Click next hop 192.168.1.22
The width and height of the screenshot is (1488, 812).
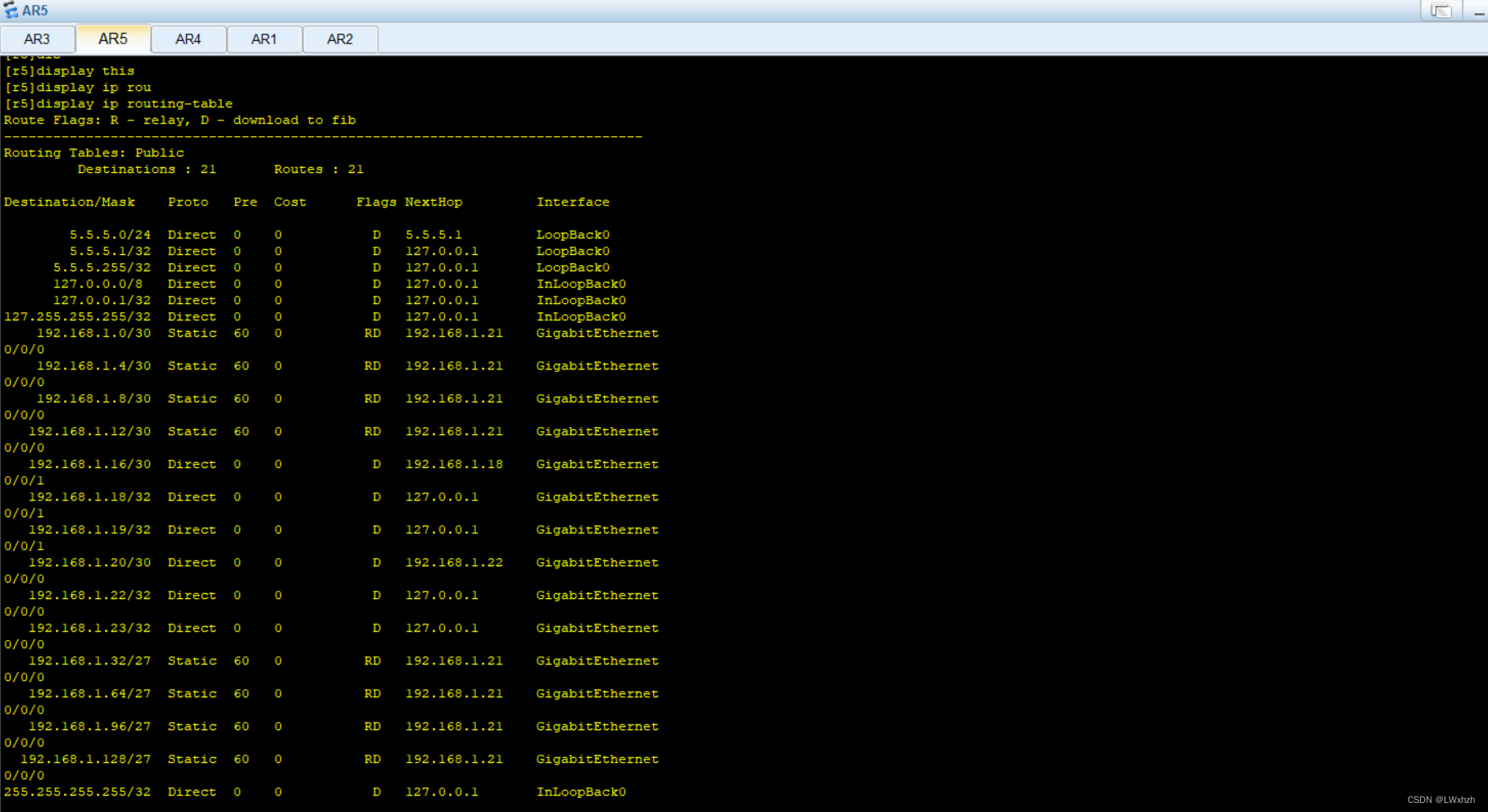click(x=454, y=563)
